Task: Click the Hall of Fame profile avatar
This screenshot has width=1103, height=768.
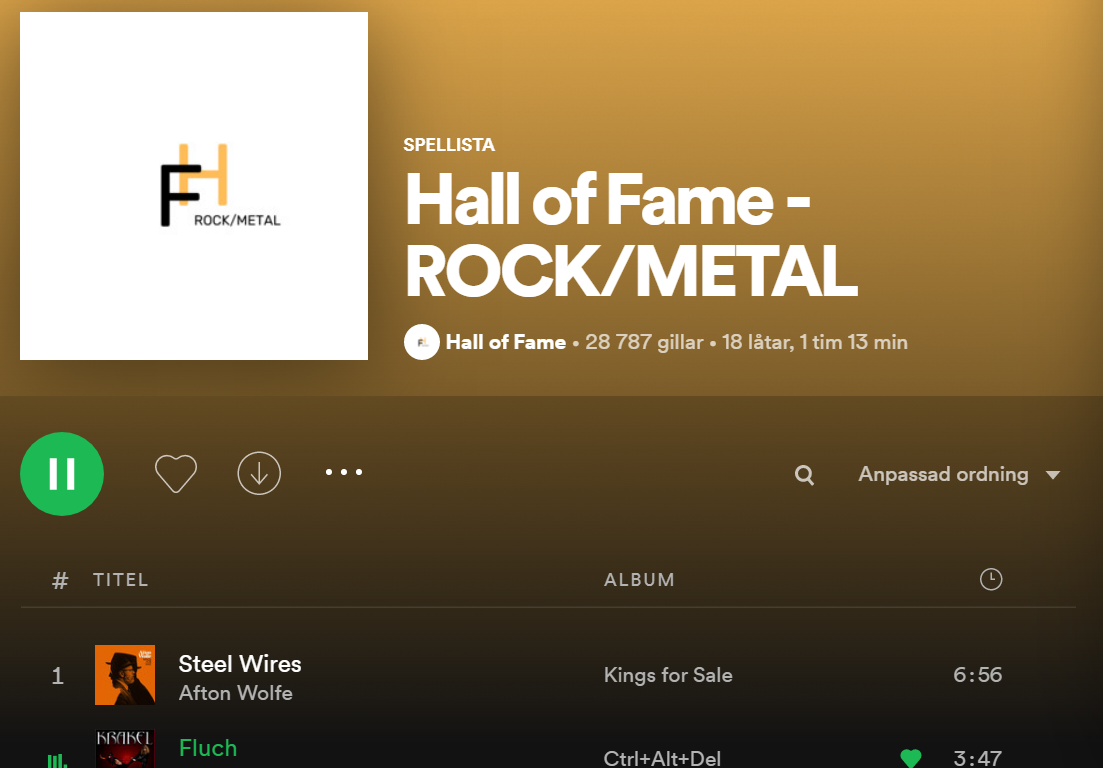Action: click(x=421, y=343)
